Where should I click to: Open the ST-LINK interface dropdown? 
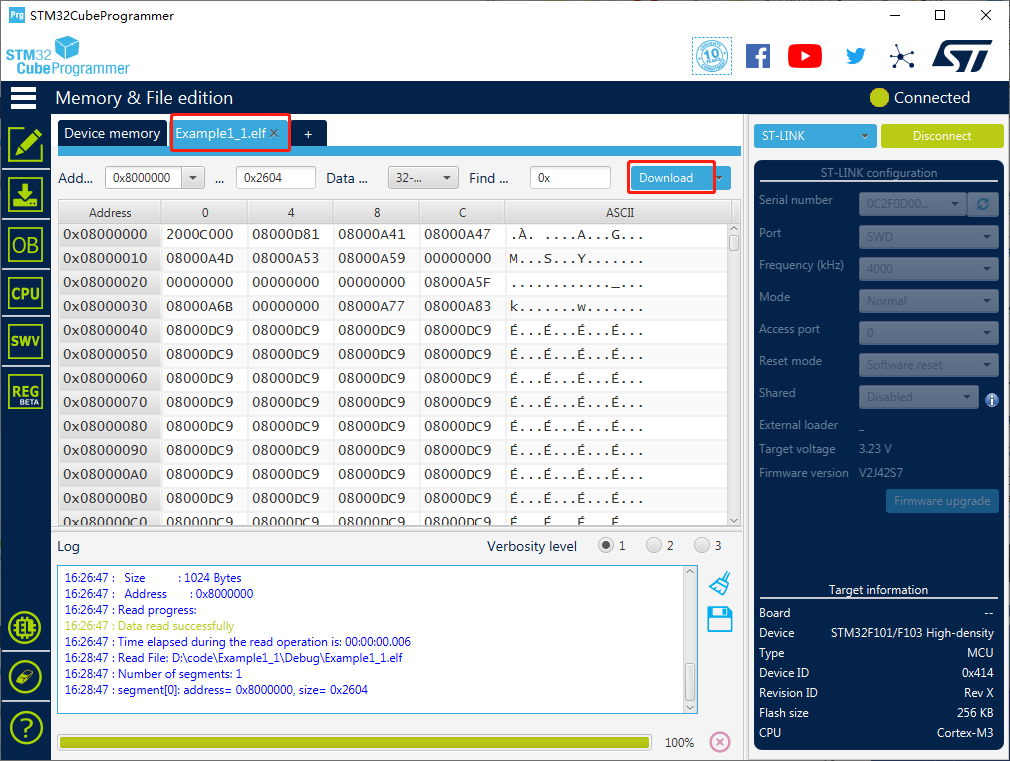(815, 136)
